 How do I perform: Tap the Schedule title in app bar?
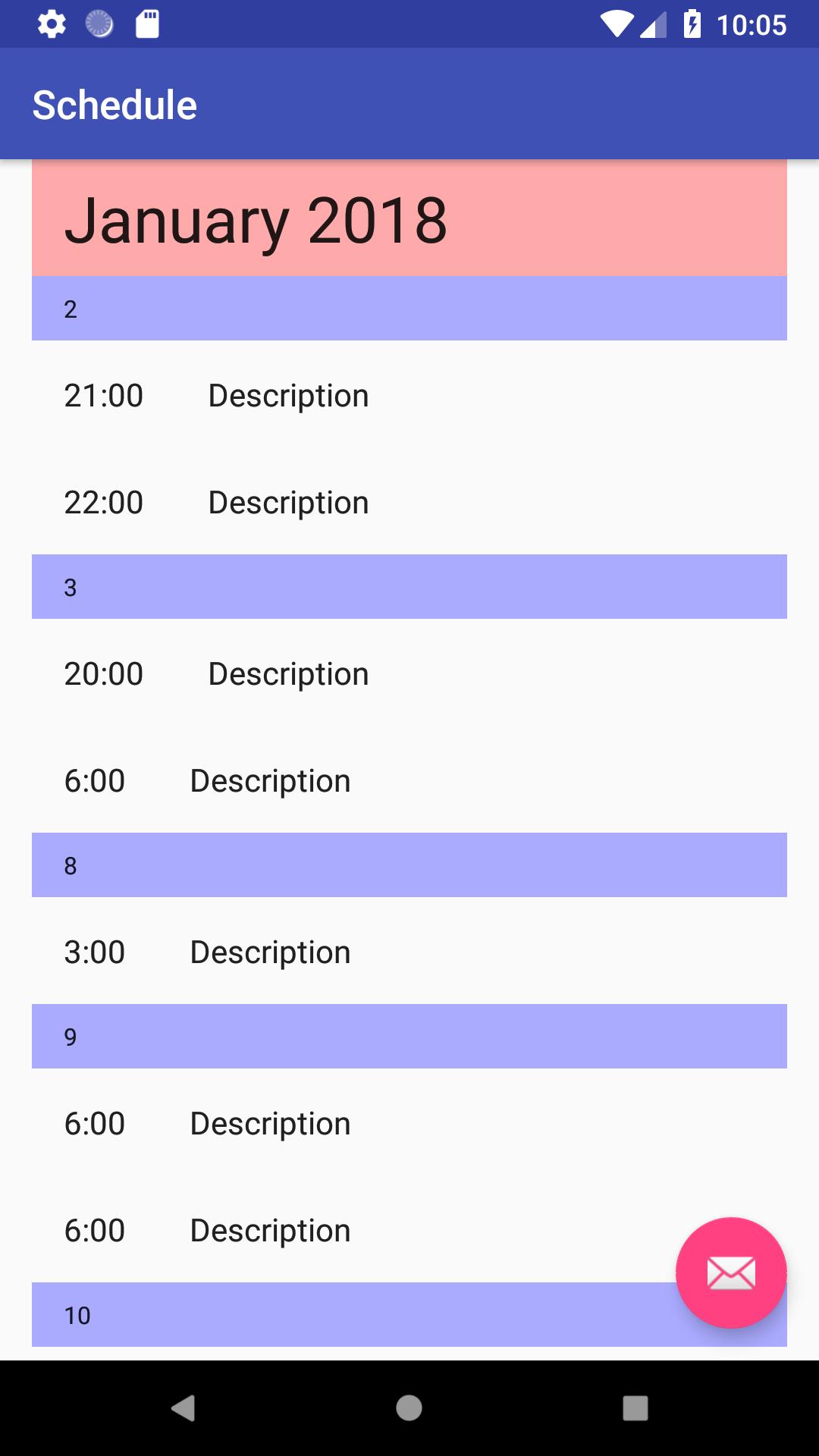[x=115, y=105]
